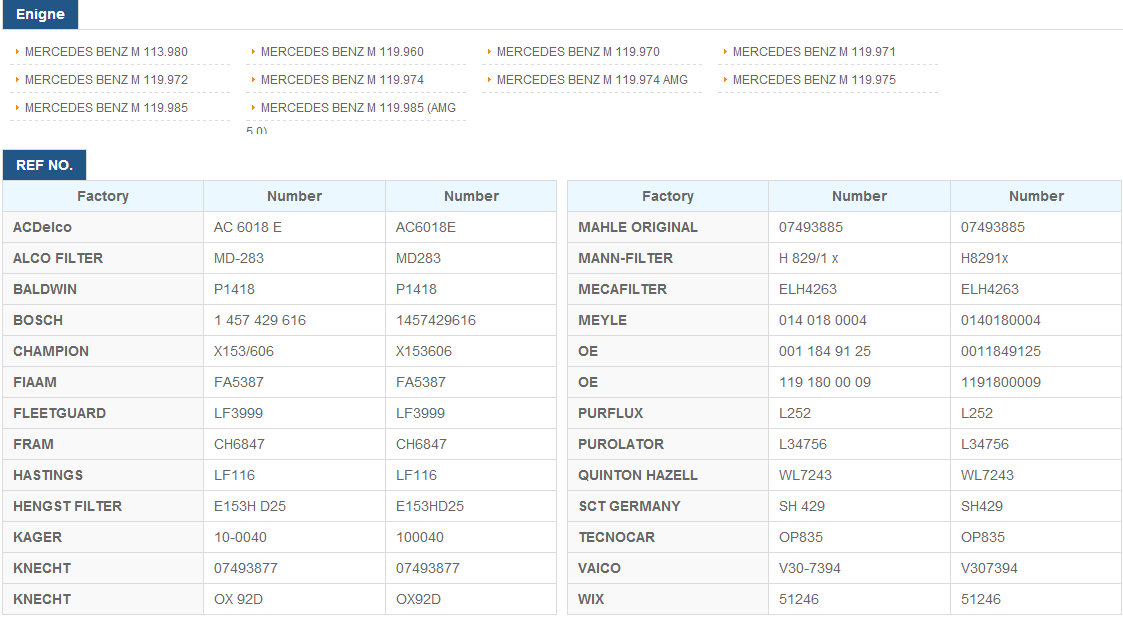
Task: Select the KAGER factory cell
Action: click(x=103, y=537)
